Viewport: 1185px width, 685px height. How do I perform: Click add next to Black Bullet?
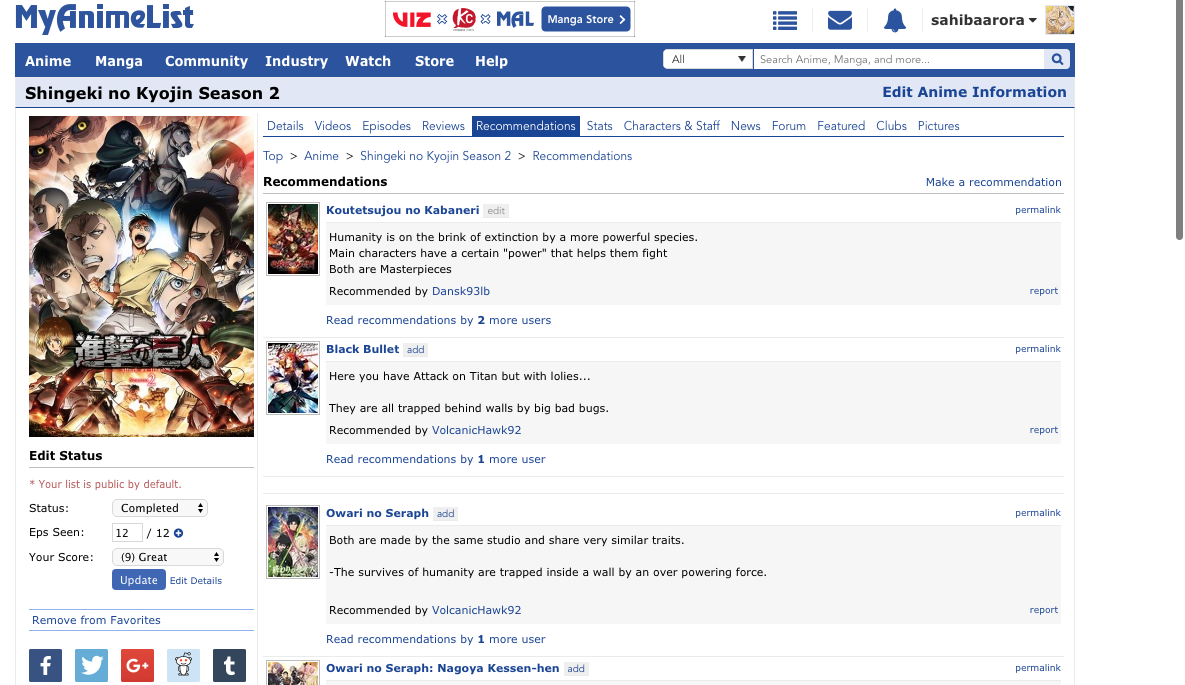416,350
